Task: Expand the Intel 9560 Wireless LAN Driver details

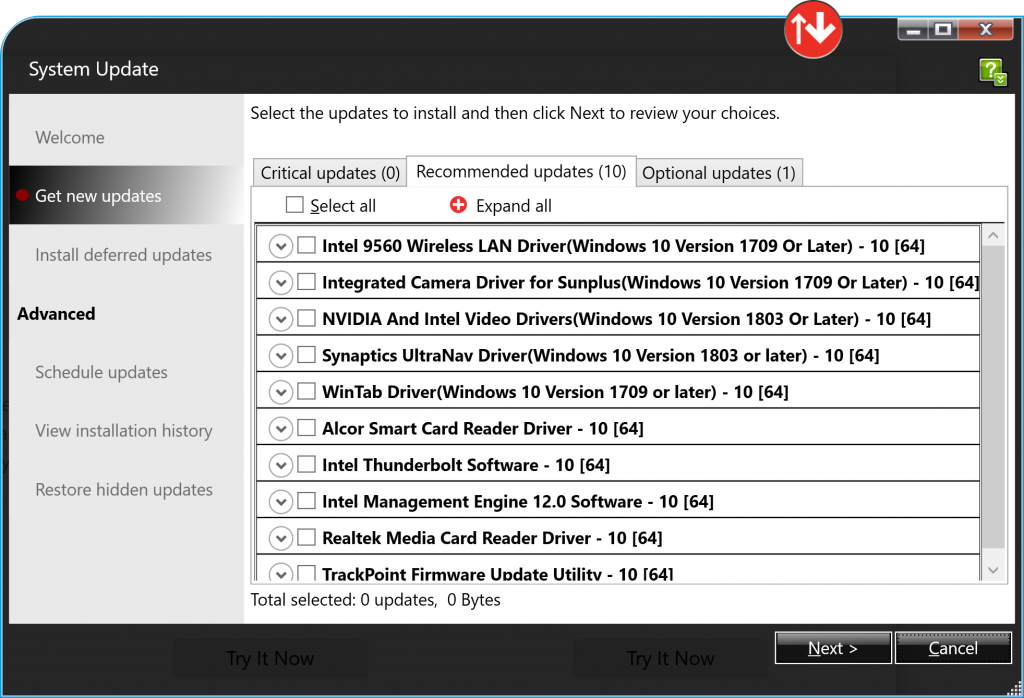Action: pyautogui.click(x=281, y=246)
